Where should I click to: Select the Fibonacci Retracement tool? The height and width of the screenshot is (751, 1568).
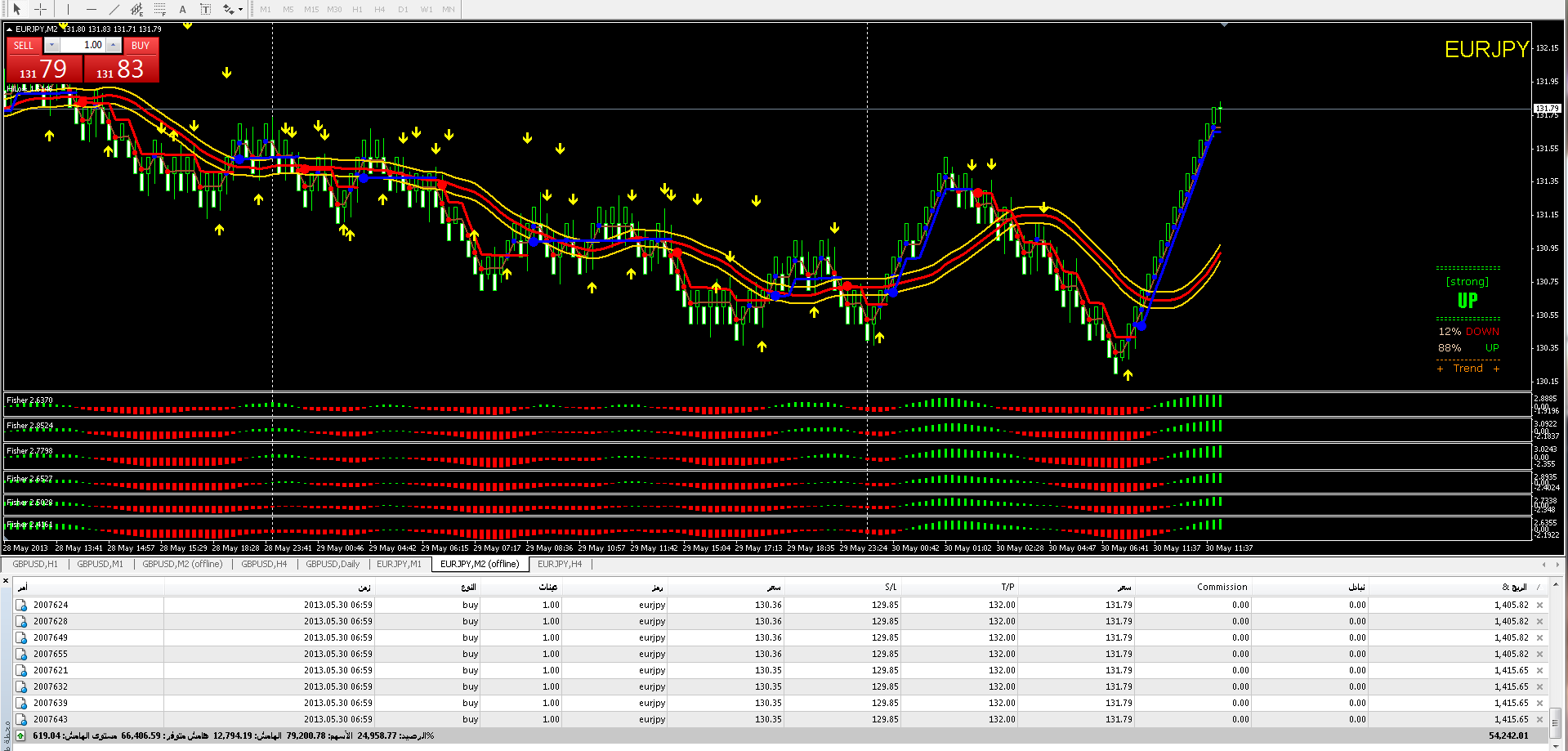(x=159, y=9)
